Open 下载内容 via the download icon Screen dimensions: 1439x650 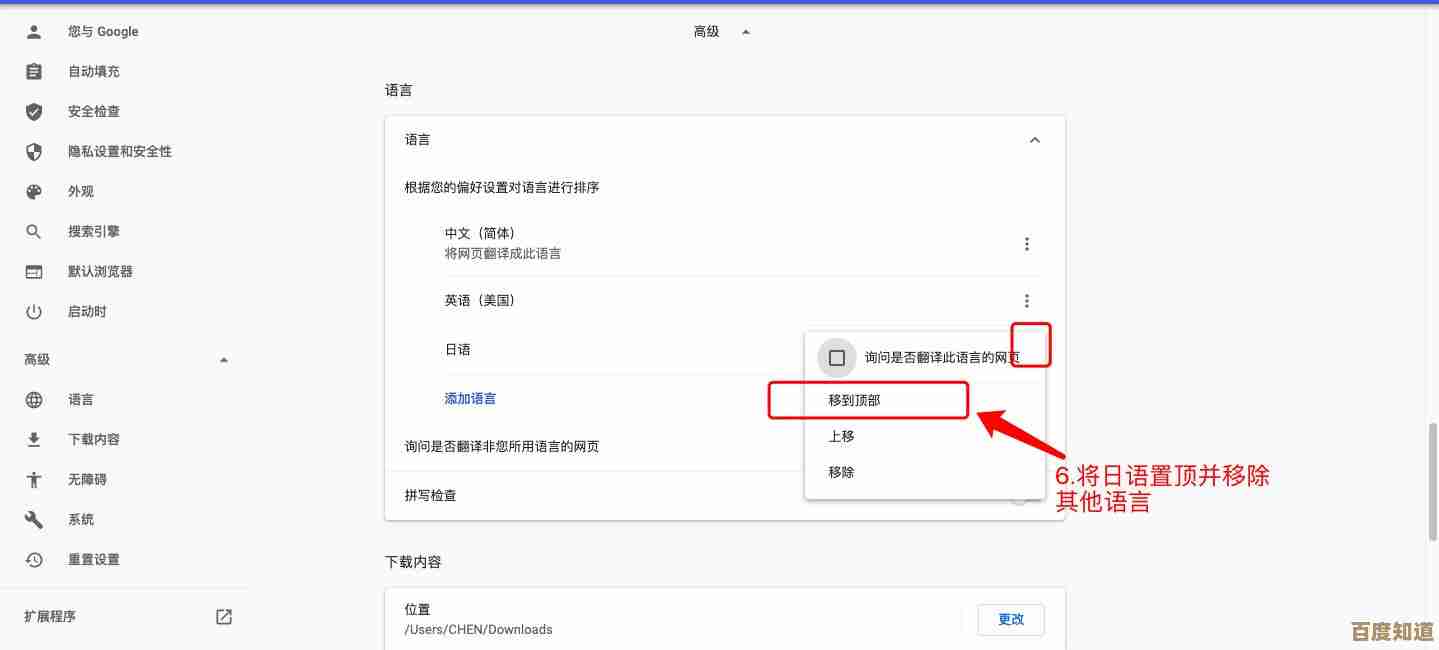tap(33, 439)
